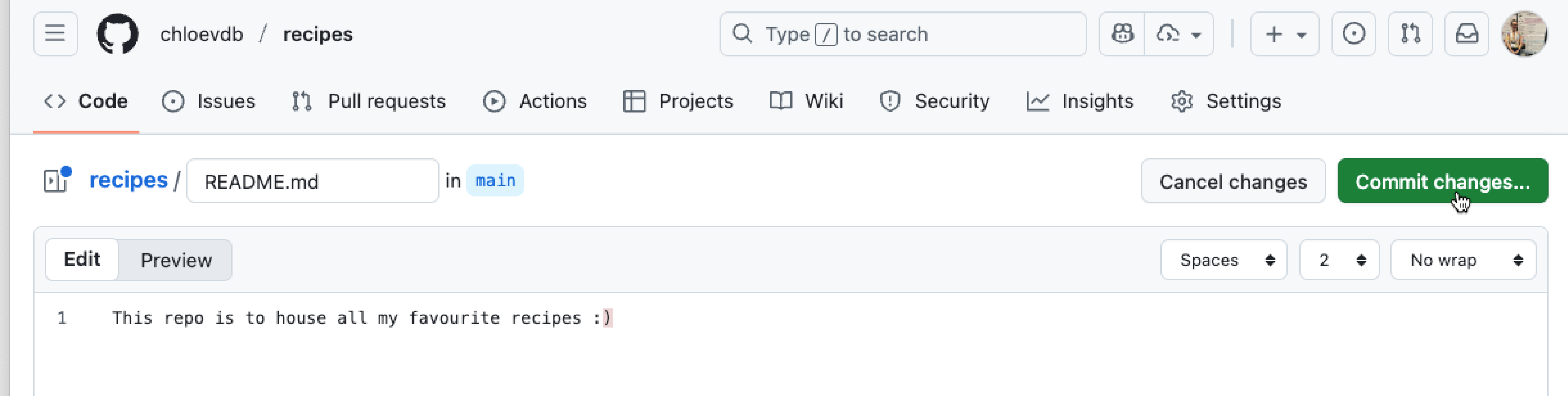Open the No wrap line mode dropdown
Image resolution: width=1568 pixels, height=396 pixels.
pyautogui.click(x=1463, y=260)
